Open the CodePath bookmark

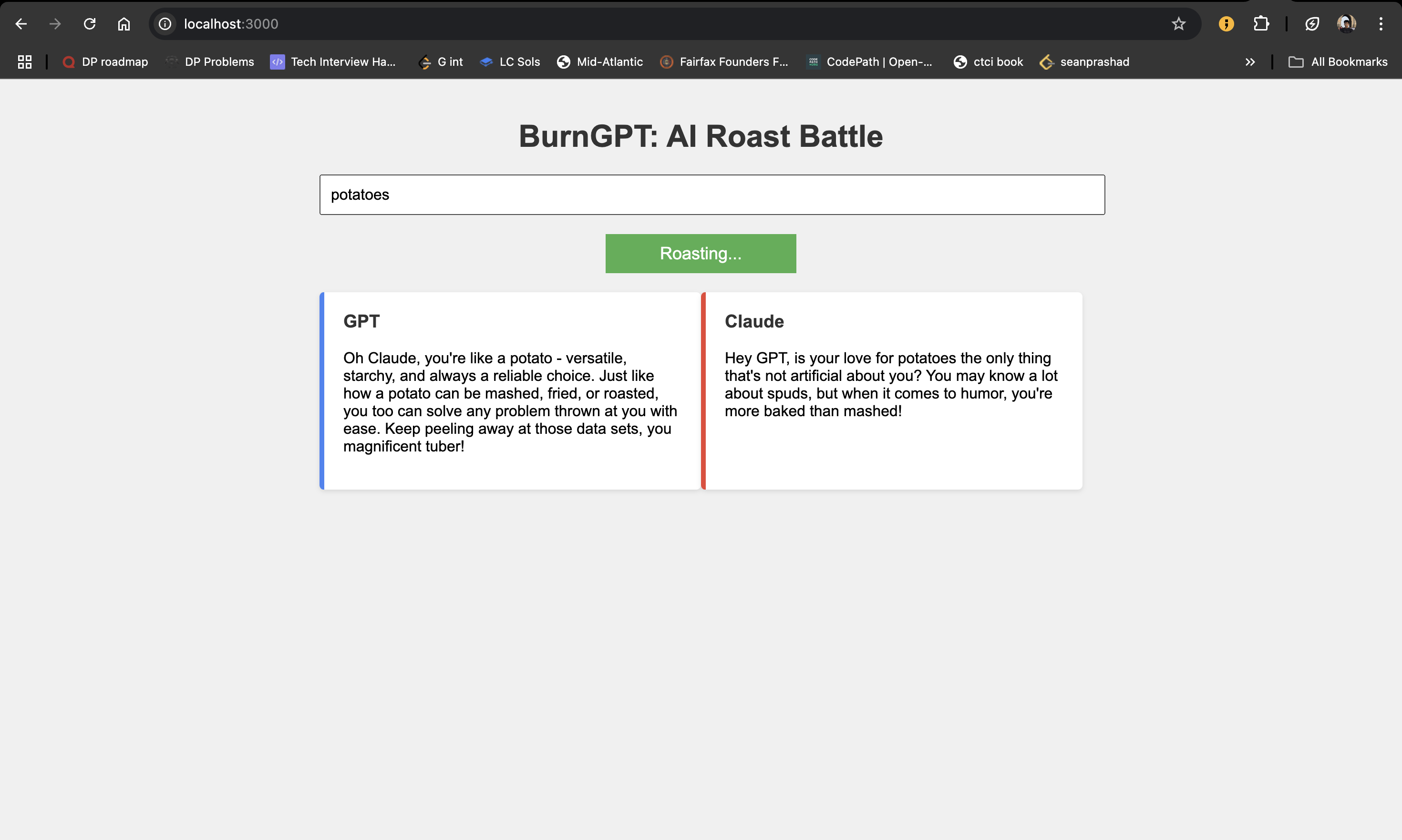[869, 61]
